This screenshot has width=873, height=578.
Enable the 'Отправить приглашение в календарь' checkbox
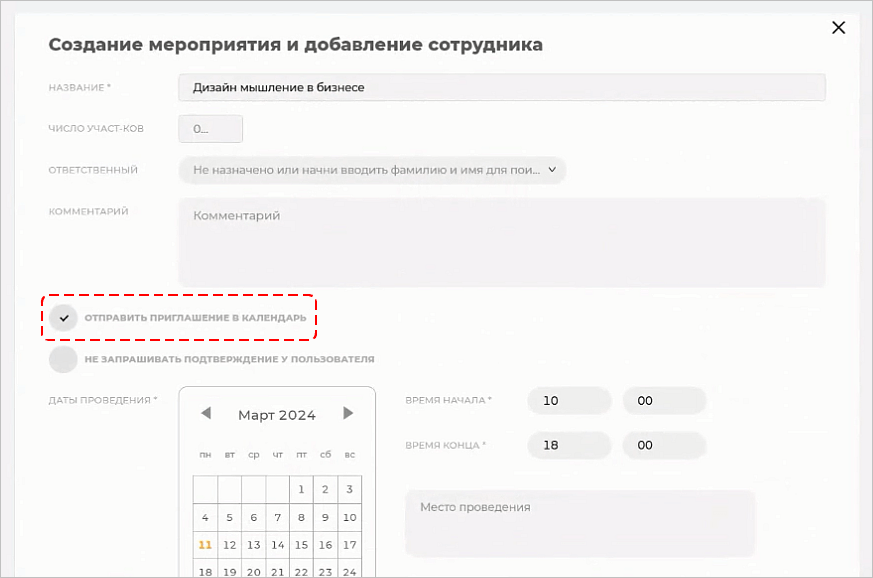coord(63,317)
